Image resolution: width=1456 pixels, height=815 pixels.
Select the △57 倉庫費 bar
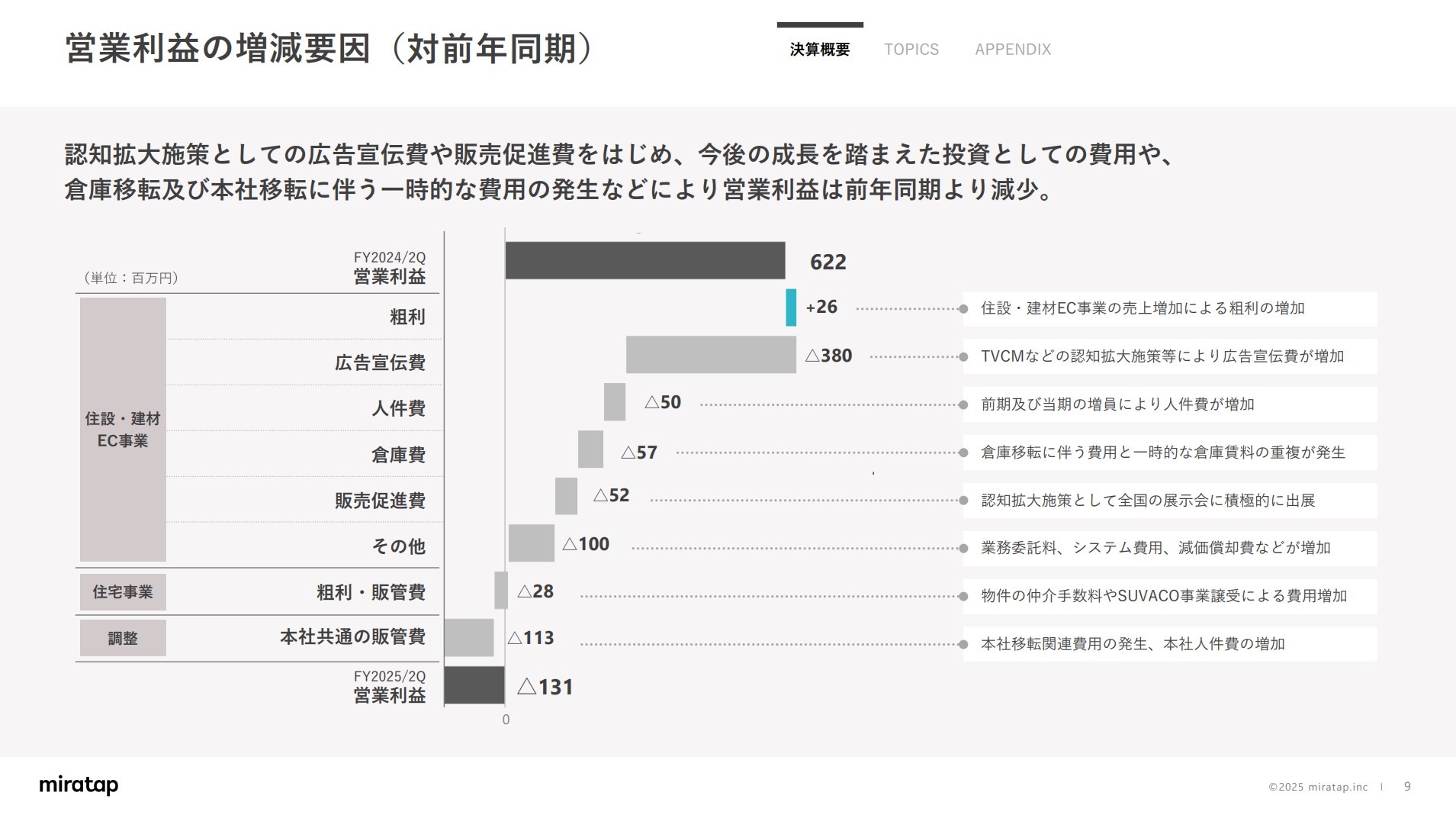pyautogui.click(x=591, y=451)
